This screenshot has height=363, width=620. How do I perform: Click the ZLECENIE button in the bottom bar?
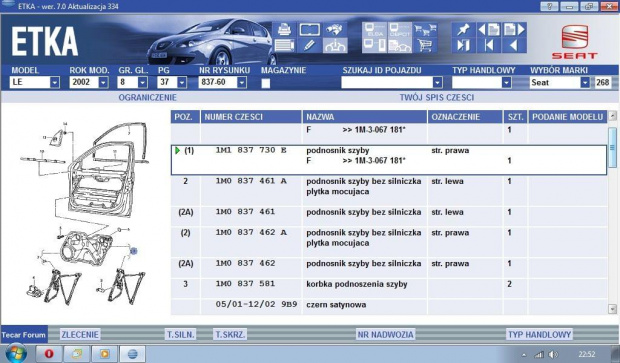pyautogui.click(x=80, y=335)
